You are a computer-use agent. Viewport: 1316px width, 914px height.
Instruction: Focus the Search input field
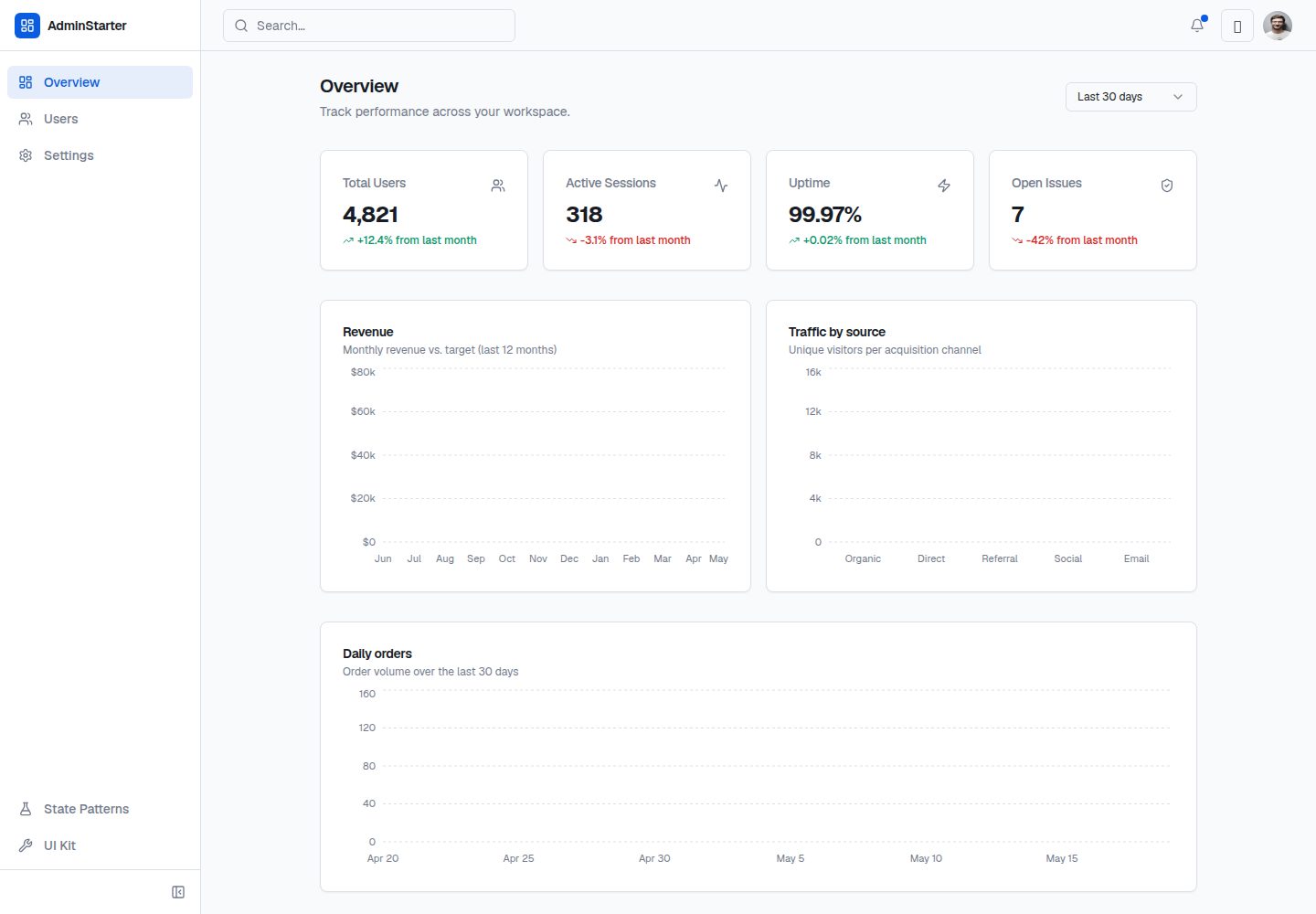369,26
